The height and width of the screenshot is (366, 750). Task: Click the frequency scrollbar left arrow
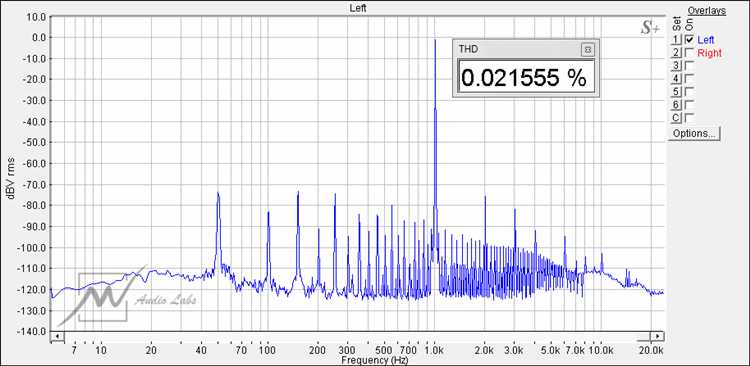[x=57, y=336]
